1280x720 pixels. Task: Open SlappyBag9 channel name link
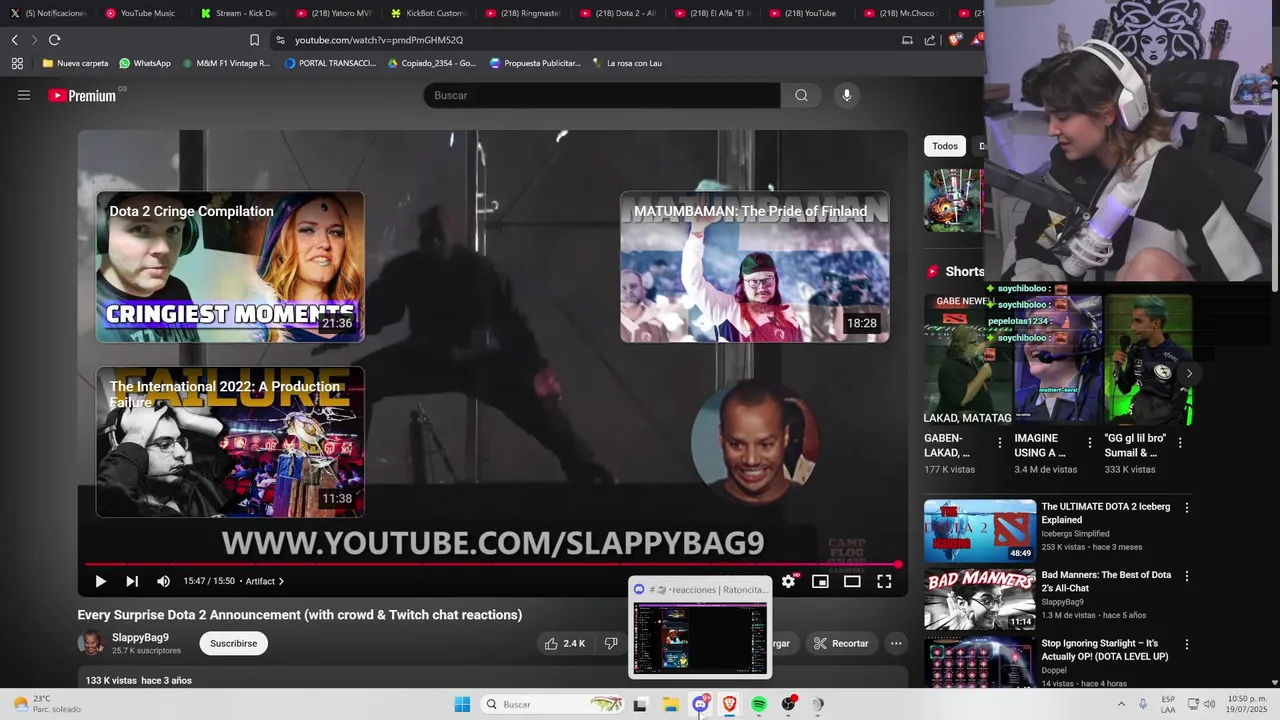(x=140, y=637)
